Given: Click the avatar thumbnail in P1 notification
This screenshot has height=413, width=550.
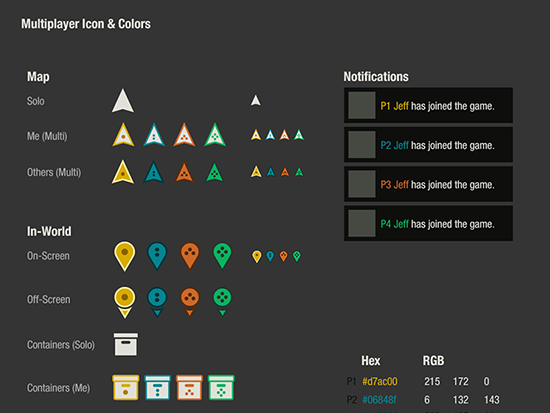Looking at the screenshot, I should point(362,105).
